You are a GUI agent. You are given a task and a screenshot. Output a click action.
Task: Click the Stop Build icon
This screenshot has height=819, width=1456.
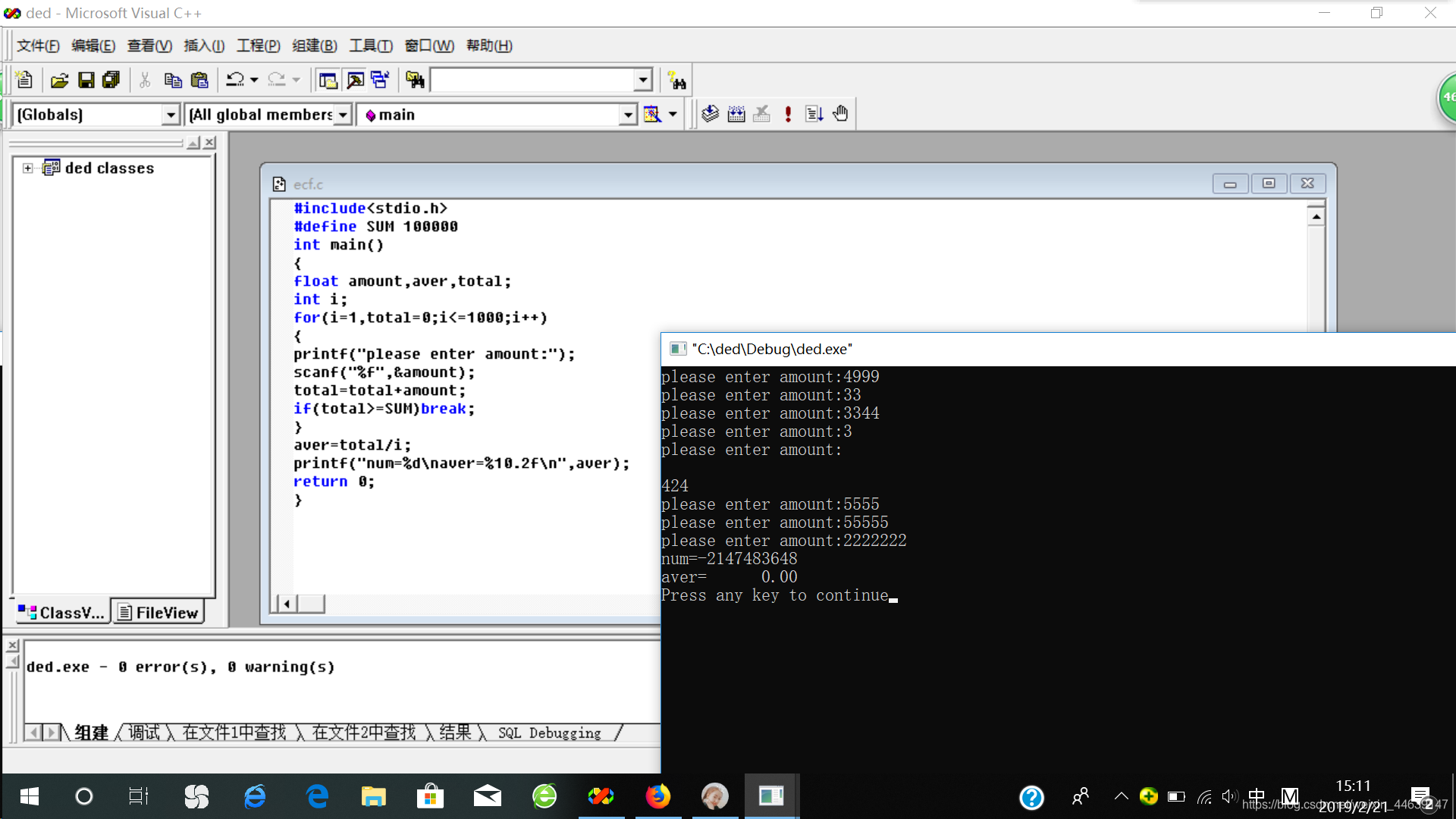pos(762,114)
